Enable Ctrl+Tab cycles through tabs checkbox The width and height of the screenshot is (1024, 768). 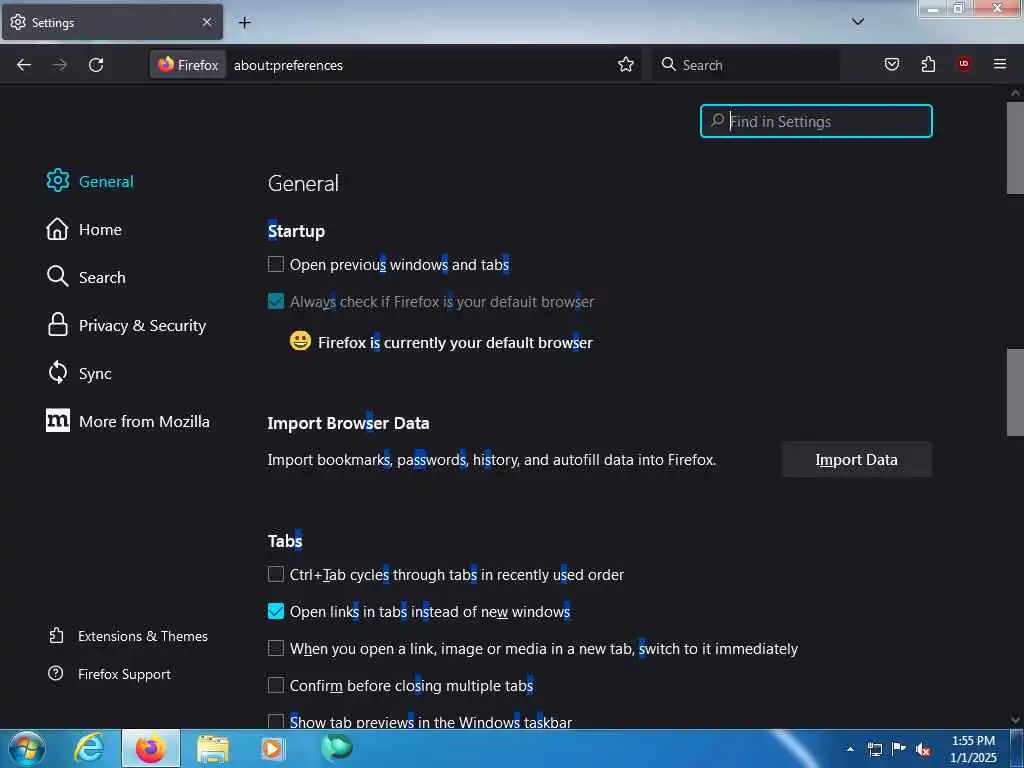(276, 574)
